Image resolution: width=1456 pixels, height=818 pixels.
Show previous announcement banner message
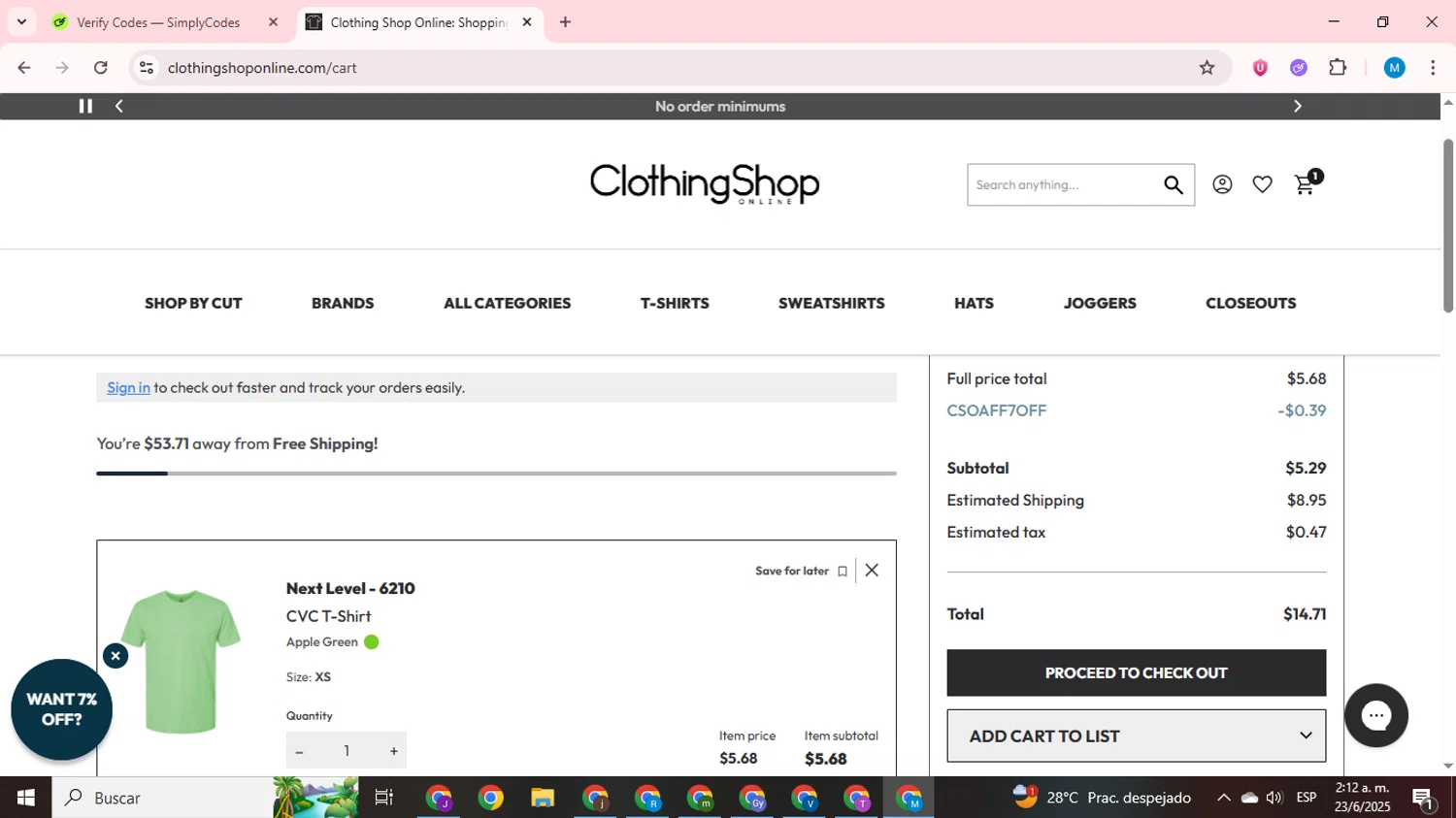coord(119,106)
